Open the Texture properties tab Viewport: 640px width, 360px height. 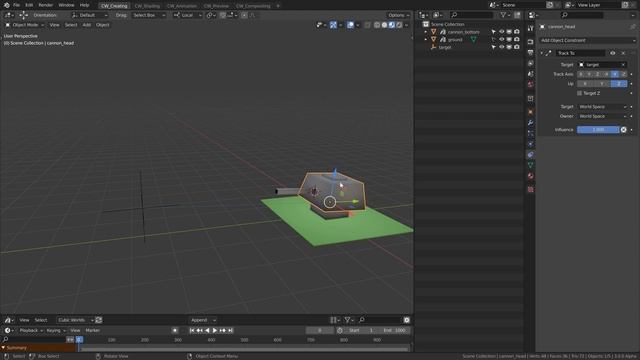pyautogui.click(x=530, y=189)
